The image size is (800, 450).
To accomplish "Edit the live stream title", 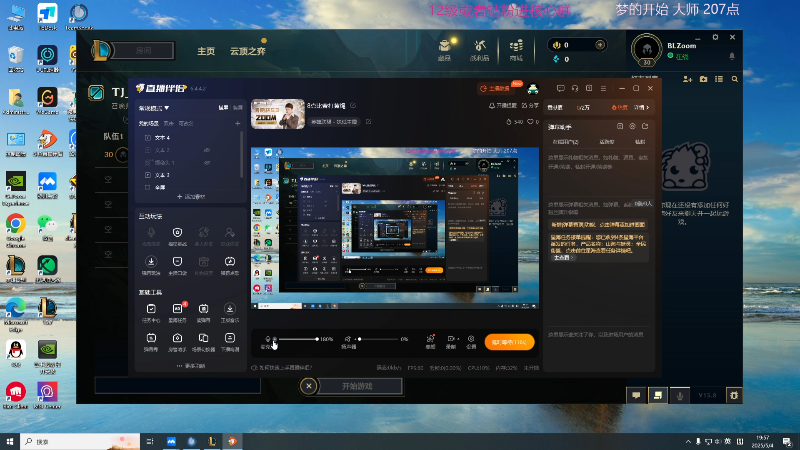I will click(x=353, y=106).
